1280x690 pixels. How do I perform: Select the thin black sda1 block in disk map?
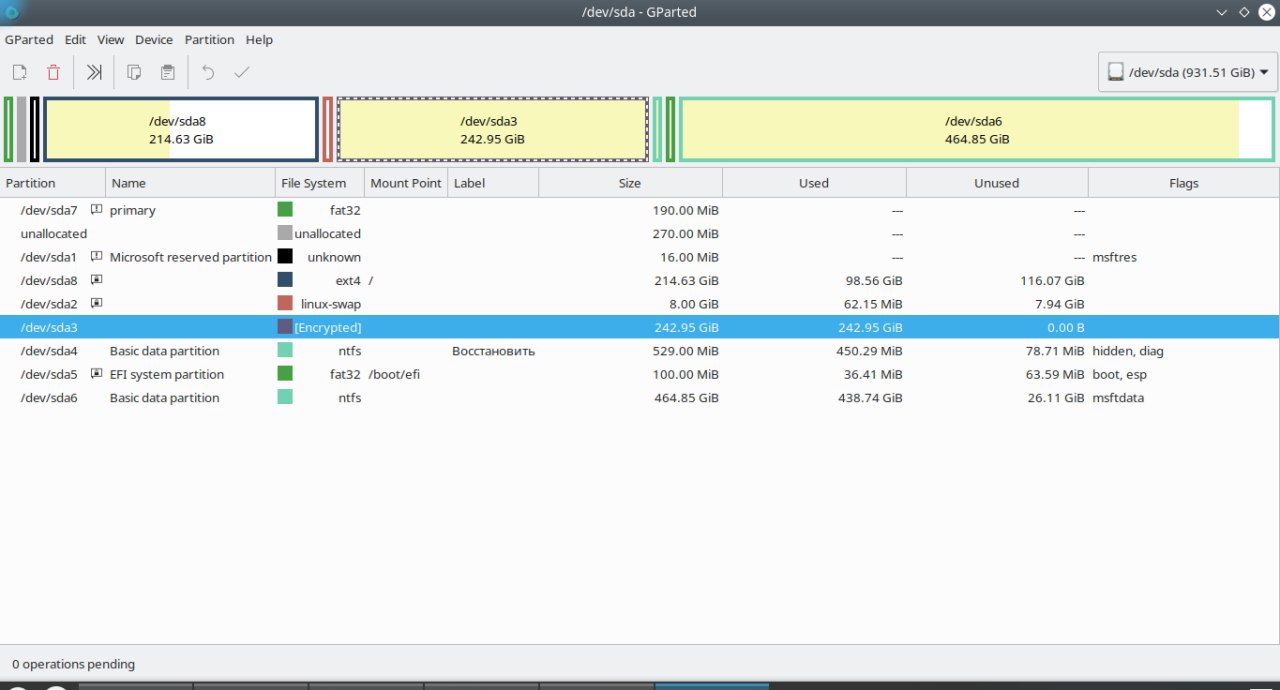point(35,129)
